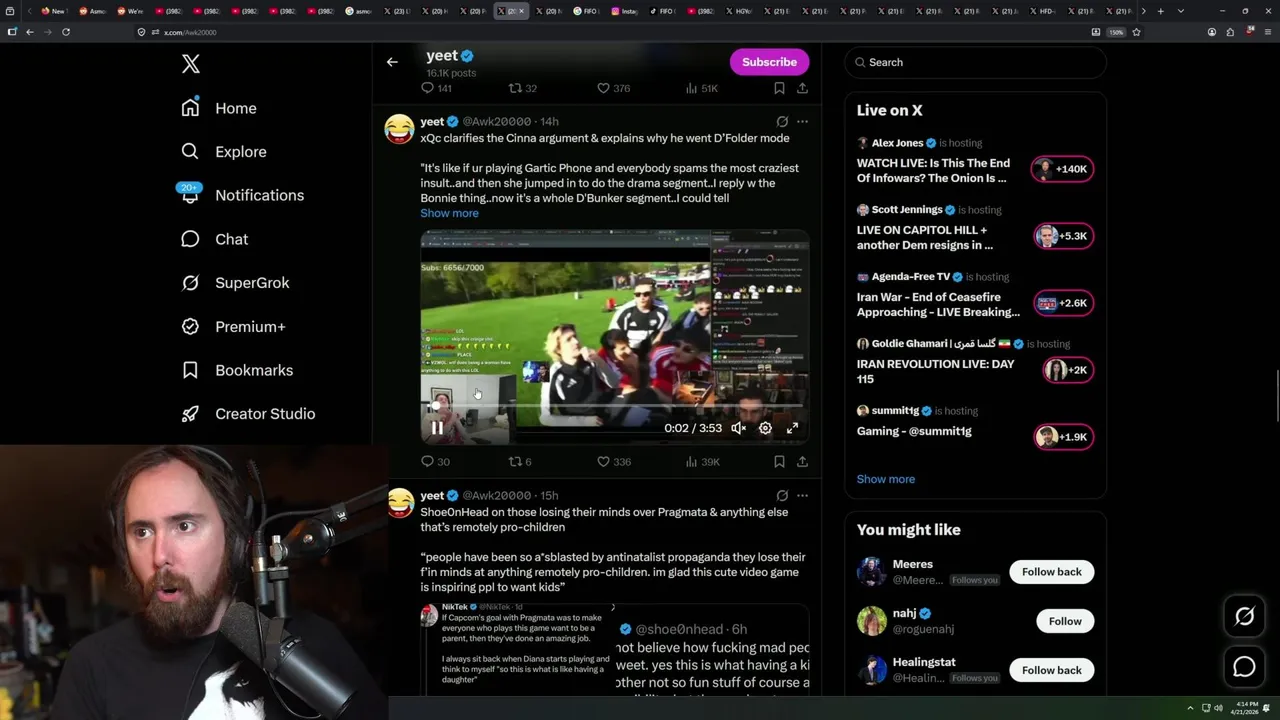Open the @Awk20000 handle on 14h post
This screenshot has width=1280, height=720.
(x=497, y=122)
